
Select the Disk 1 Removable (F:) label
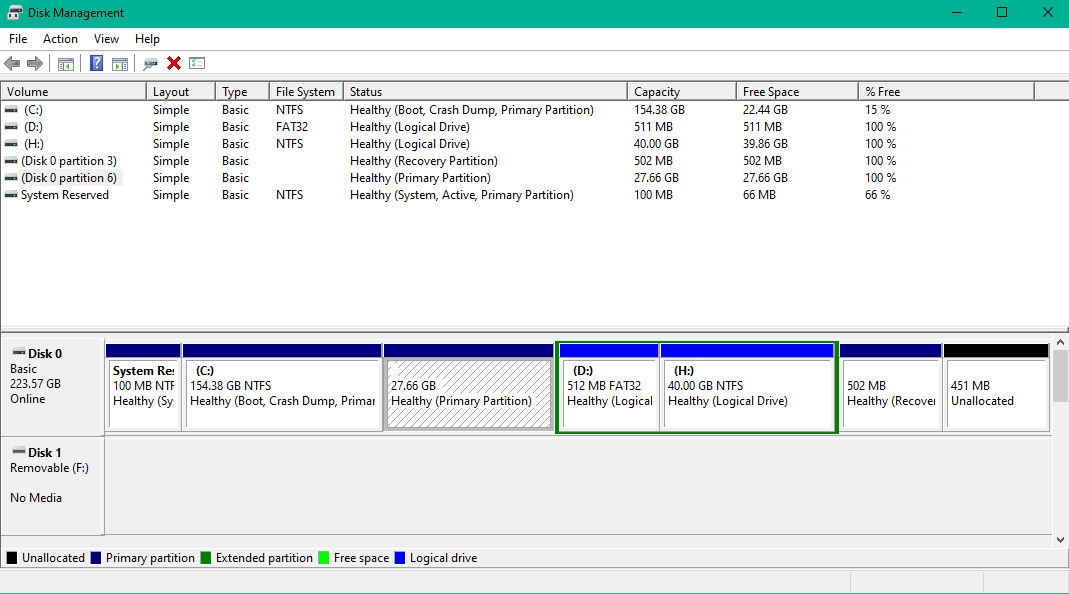click(x=52, y=486)
